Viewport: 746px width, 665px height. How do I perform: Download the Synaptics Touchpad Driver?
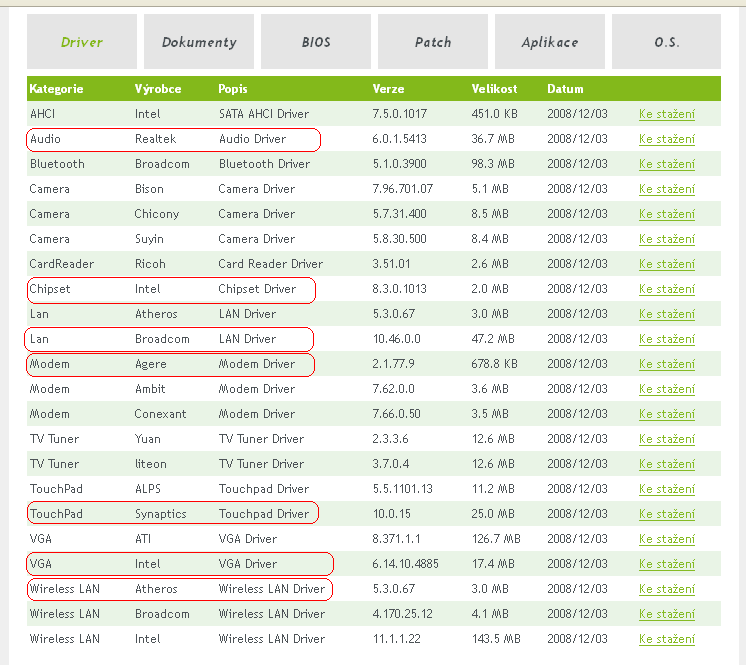click(x=667, y=514)
